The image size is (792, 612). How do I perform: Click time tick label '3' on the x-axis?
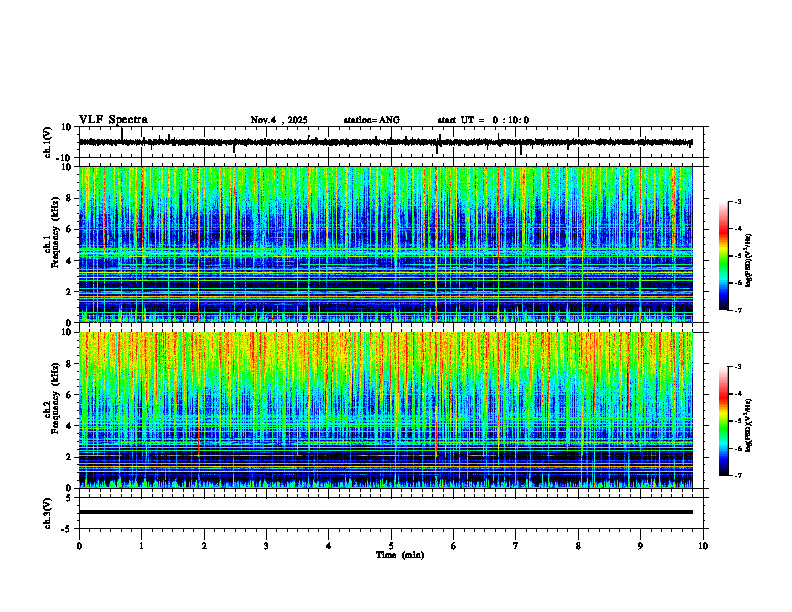(x=266, y=546)
